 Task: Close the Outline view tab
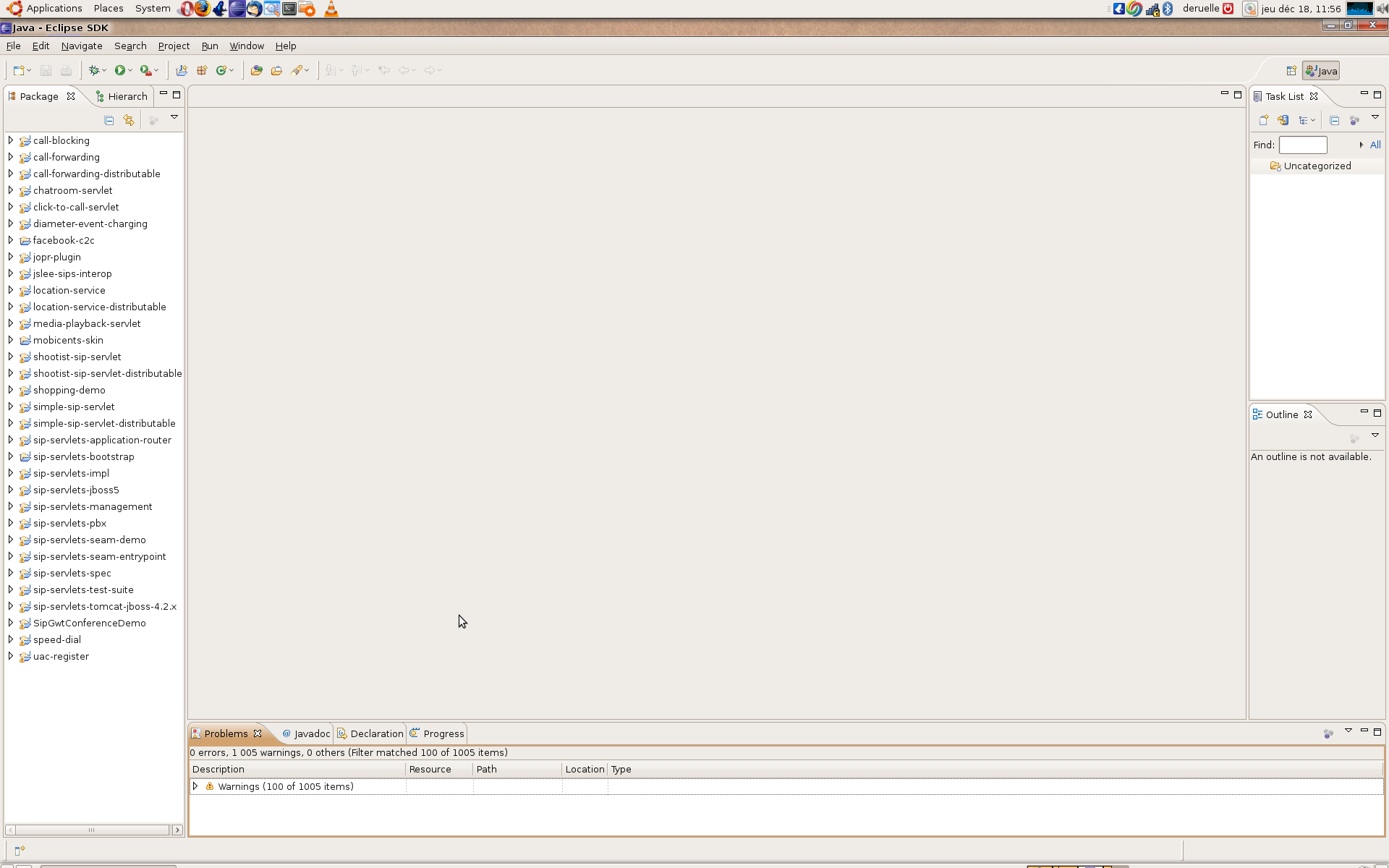[x=1308, y=414]
